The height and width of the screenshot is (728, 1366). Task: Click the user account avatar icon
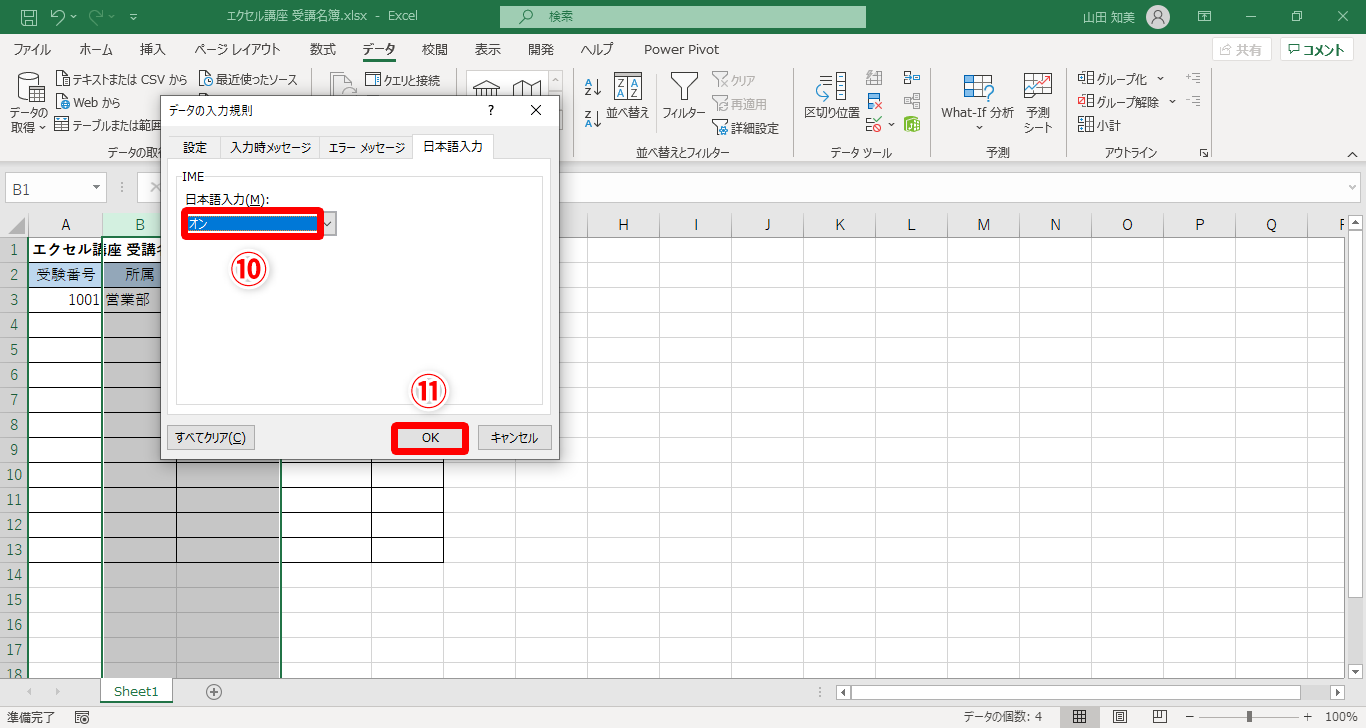(1158, 17)
